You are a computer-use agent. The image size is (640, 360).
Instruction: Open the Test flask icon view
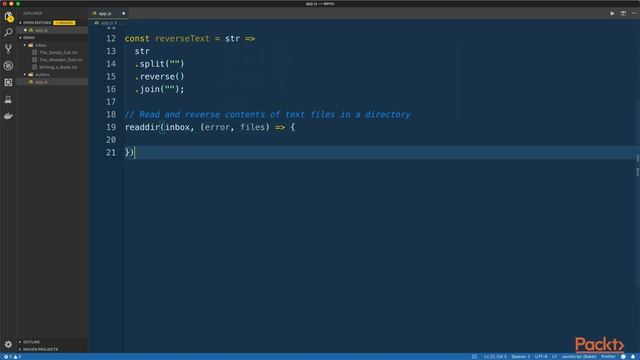pyautogui.click(x=8, y=99)
